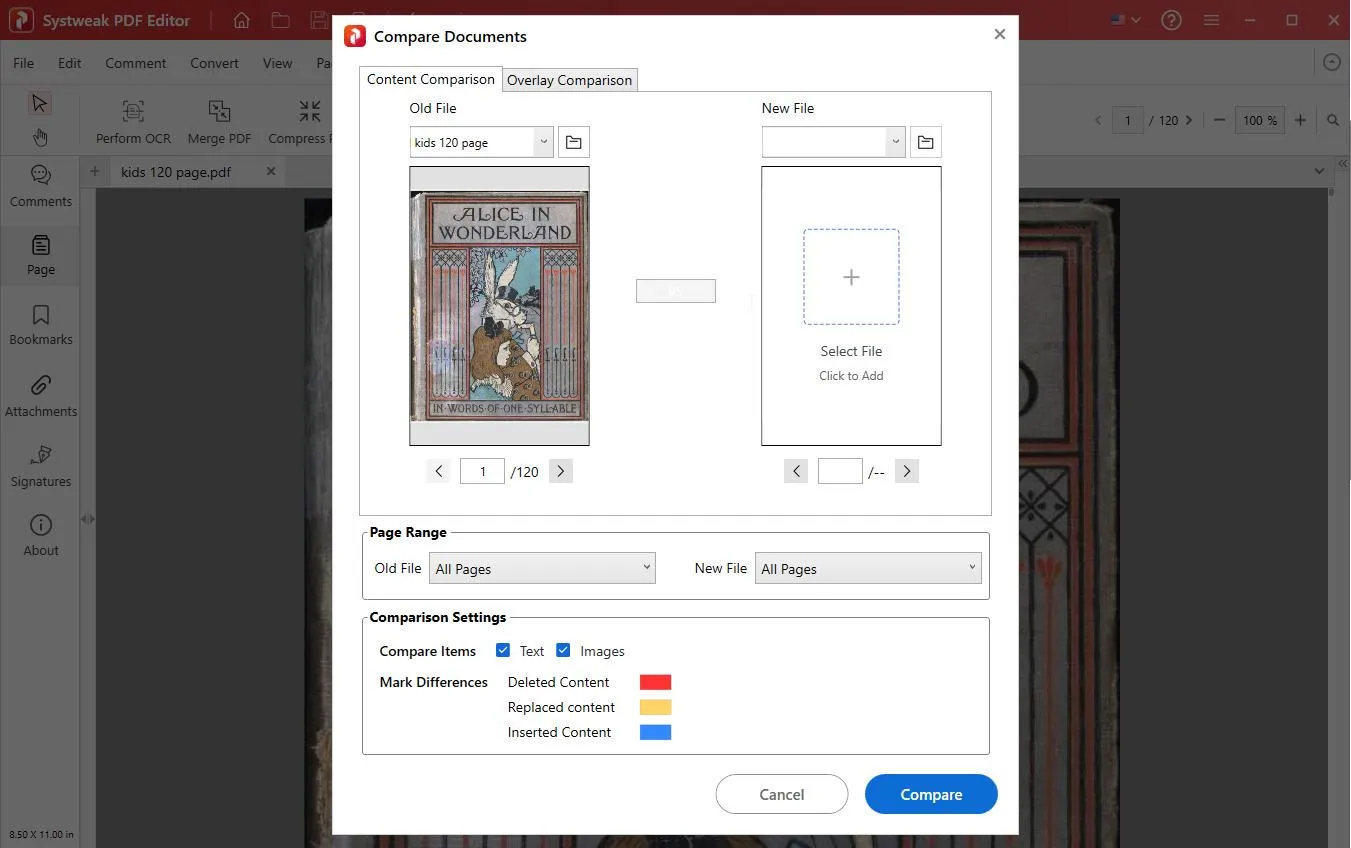Open the View menu
Image resolution: width=1351 pixels, height=848 pixels.
(x=277, y=63)
